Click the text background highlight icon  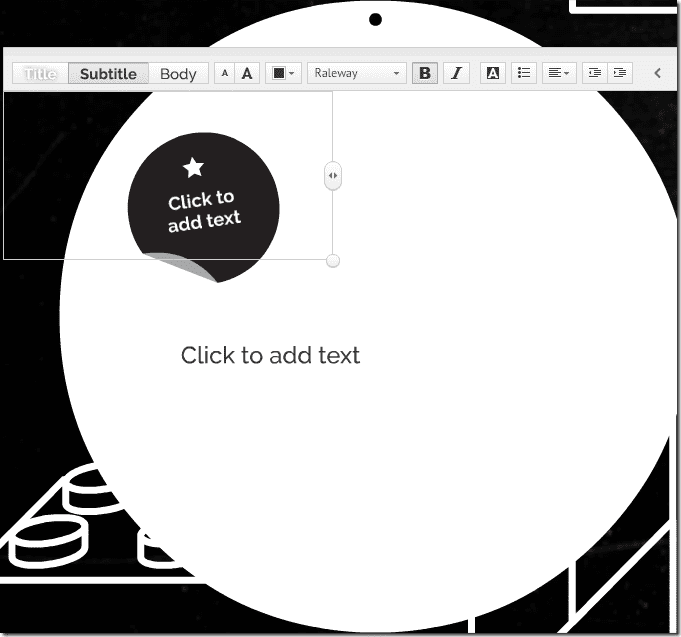pos(493,73)
